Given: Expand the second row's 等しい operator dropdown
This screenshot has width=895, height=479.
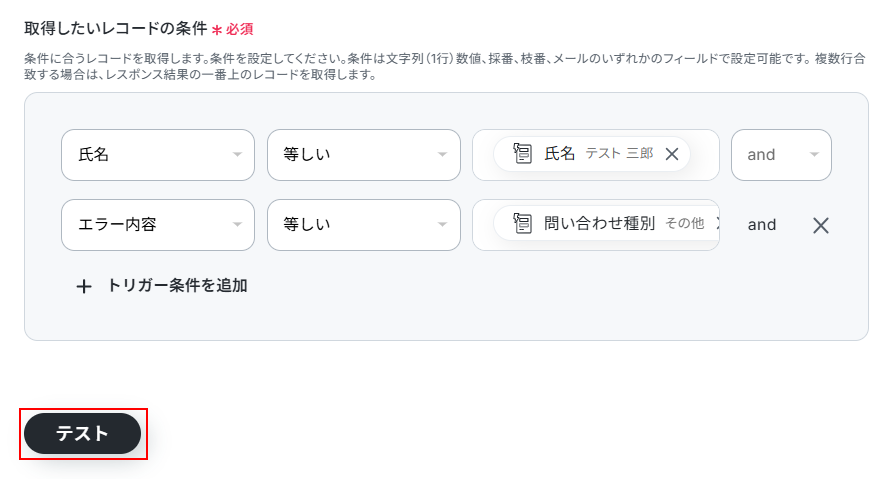Looking at the screenshot, I should click(x=363, y=225).
